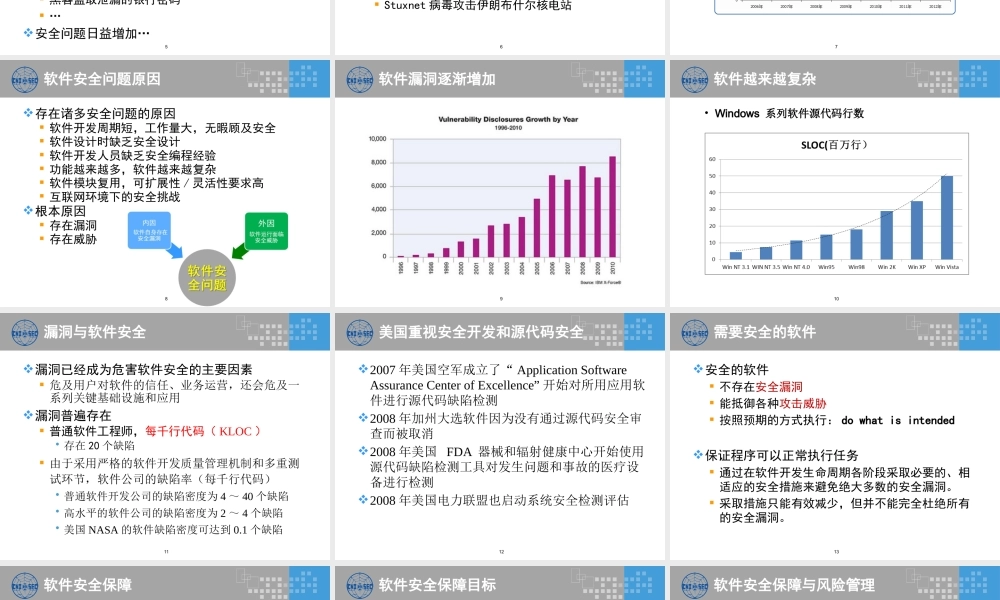Click the page number on slide 9
Screen dimensions: 1000x600
pyautogui.click(x=500, y=297)
